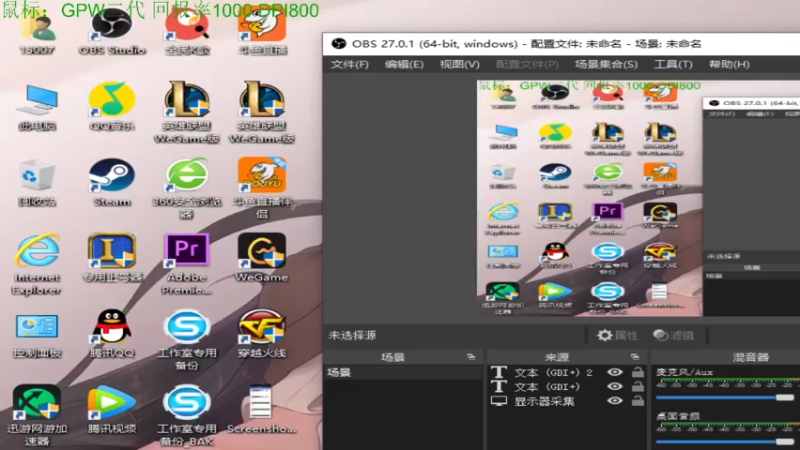Open the 360安全浏览器 desktop icon
This screenshot has height=450, width=800.
pyautogui.click(x=187, y=188)
